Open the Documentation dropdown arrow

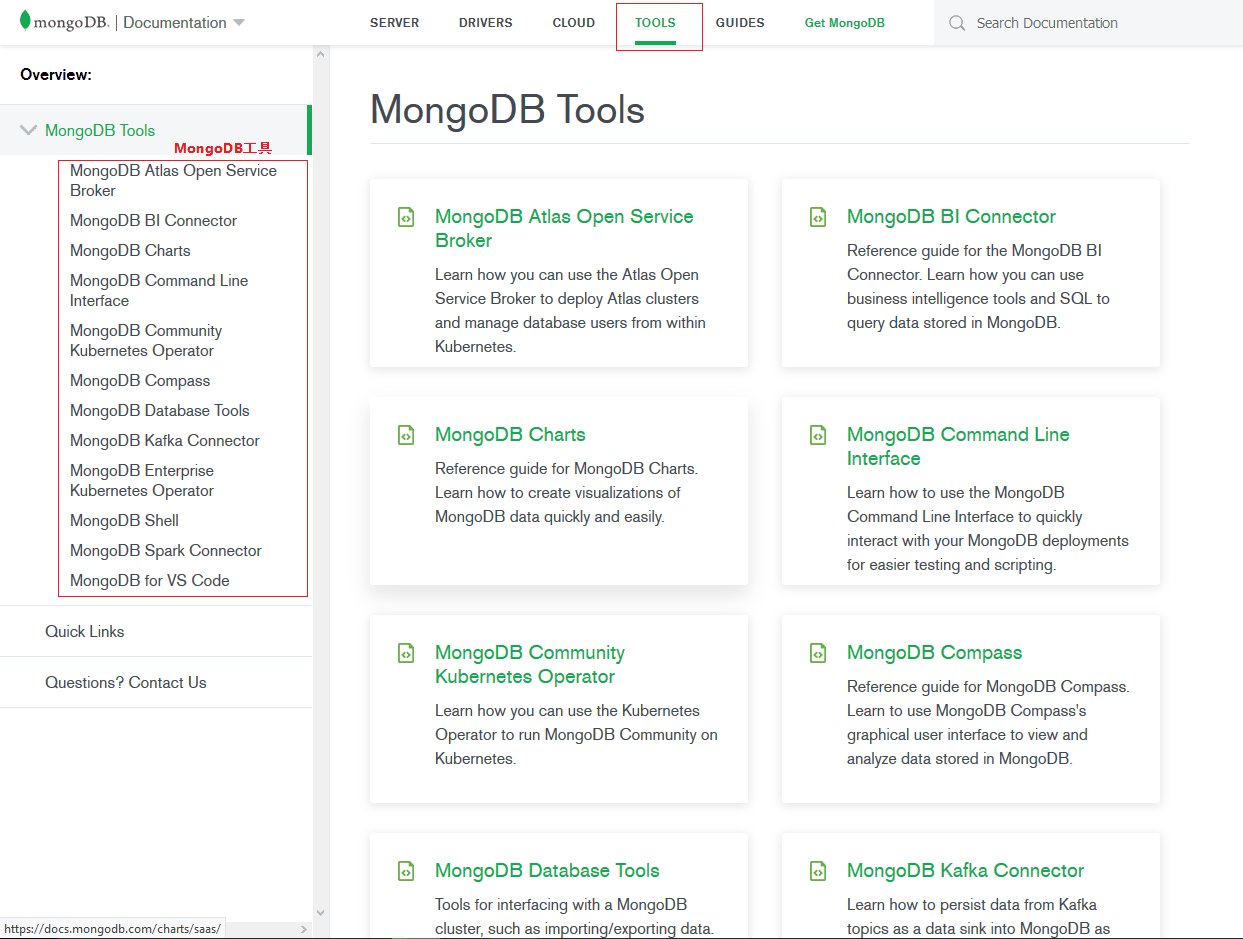coord(238,23)
